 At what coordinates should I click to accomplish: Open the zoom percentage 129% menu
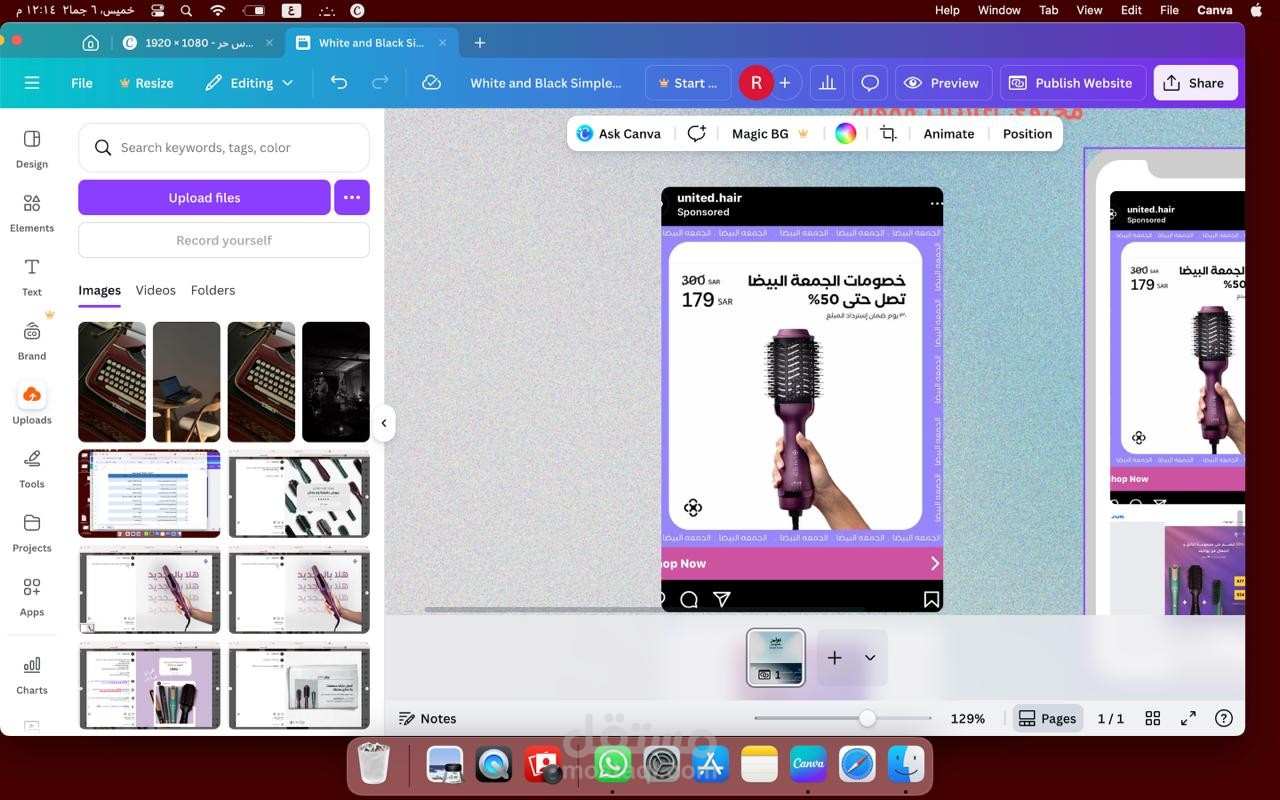click(968, 718)
